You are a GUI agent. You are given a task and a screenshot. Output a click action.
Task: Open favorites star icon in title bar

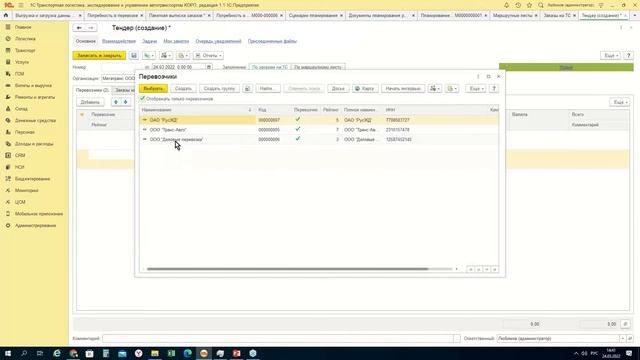coord(529,5)
